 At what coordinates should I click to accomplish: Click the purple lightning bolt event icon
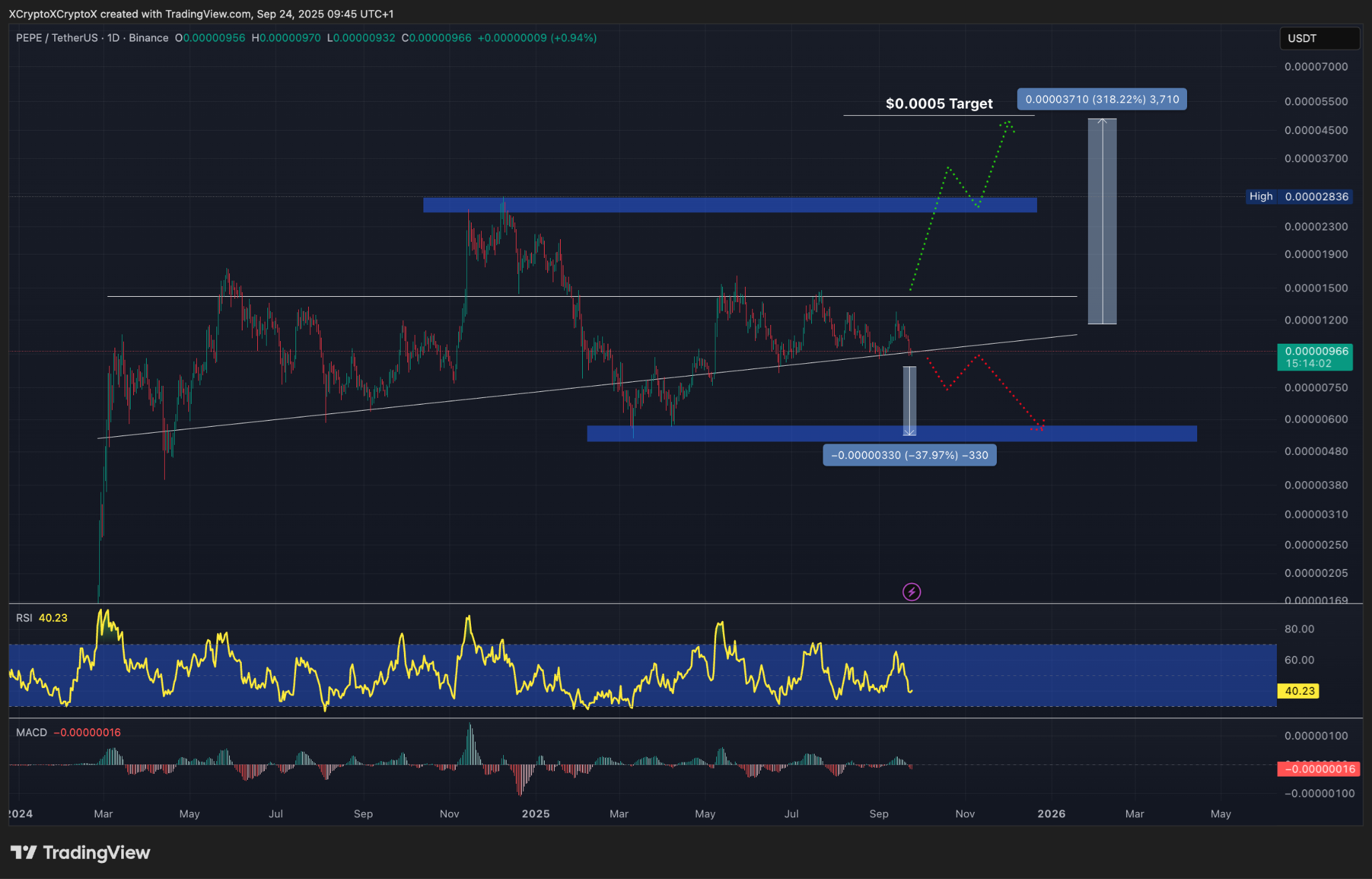[911, 592]
